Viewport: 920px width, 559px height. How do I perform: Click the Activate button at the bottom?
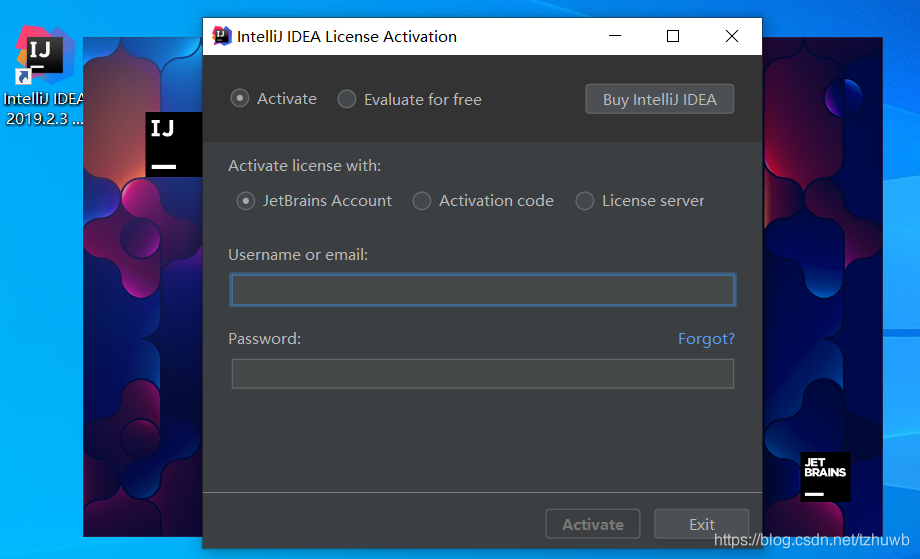(x=593, y=524)
